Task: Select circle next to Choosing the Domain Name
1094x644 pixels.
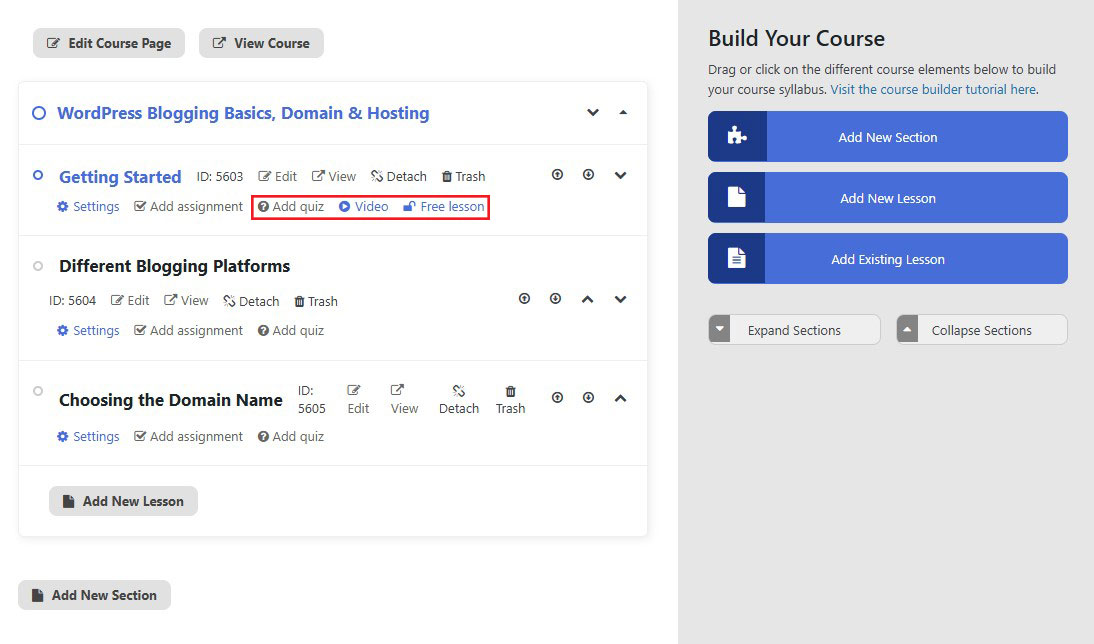Action: (x=38, y=391)
